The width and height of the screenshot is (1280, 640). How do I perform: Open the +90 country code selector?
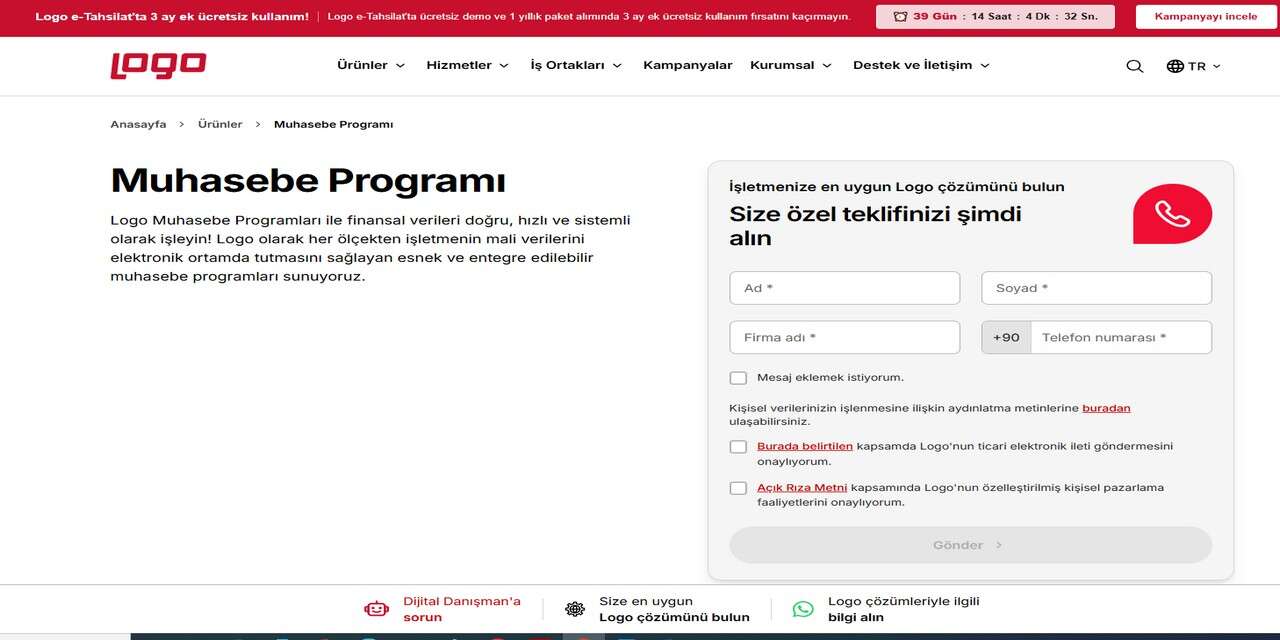point(1006,337)
